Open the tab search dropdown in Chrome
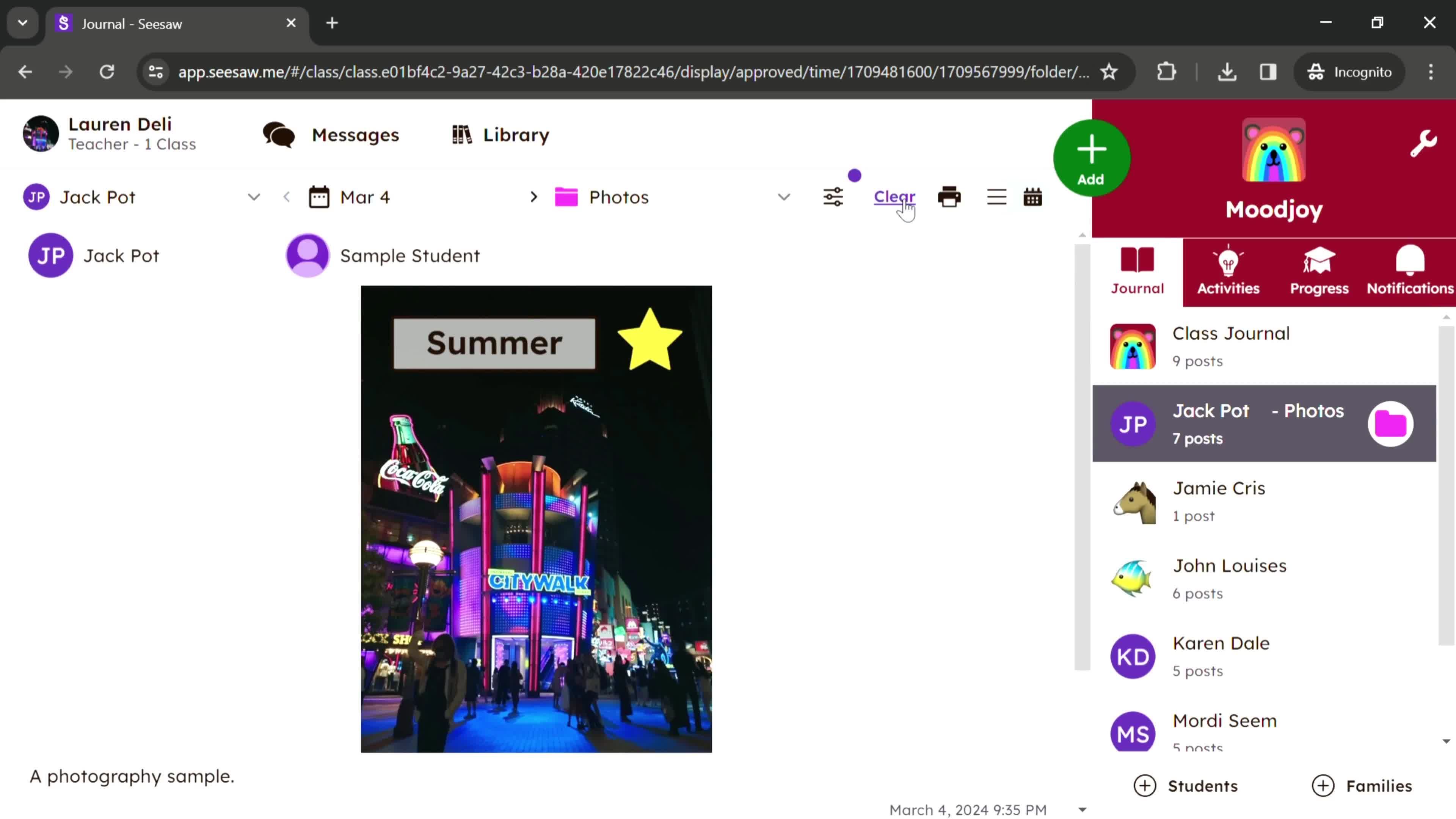 pos(23,23)
